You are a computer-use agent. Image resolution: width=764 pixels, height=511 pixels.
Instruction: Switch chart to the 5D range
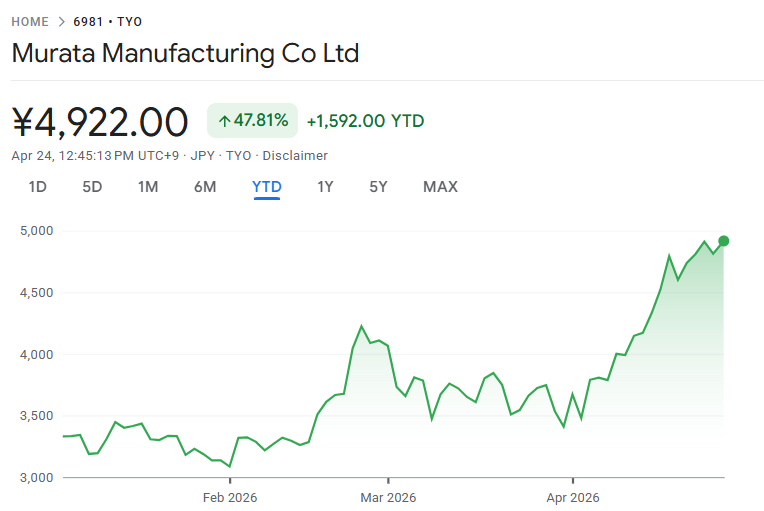[x=92, y=187]
